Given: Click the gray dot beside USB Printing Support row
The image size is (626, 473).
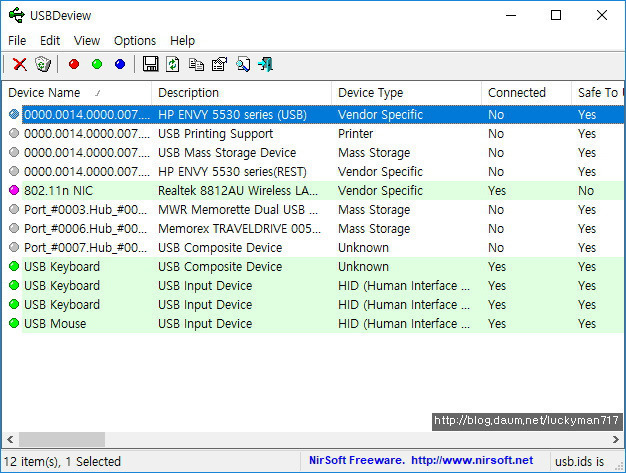Looking at the screenshot, I should (14, 133).
